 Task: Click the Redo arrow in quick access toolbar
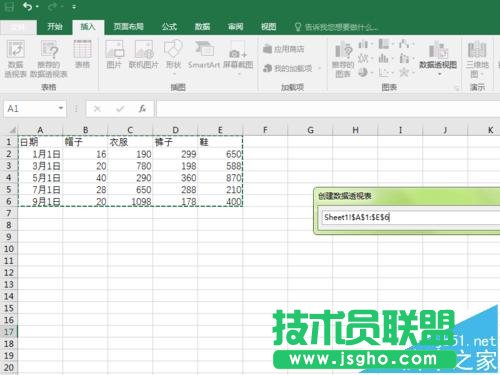tap(52, 7)
